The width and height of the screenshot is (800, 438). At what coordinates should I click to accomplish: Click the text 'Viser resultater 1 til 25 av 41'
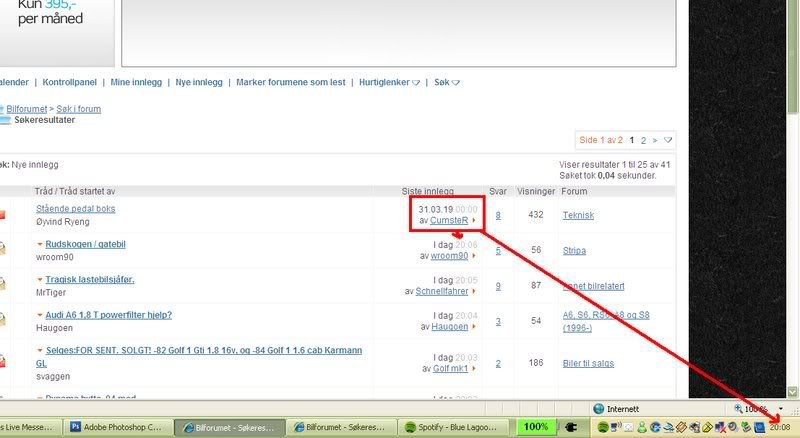(x=614, y=165)
